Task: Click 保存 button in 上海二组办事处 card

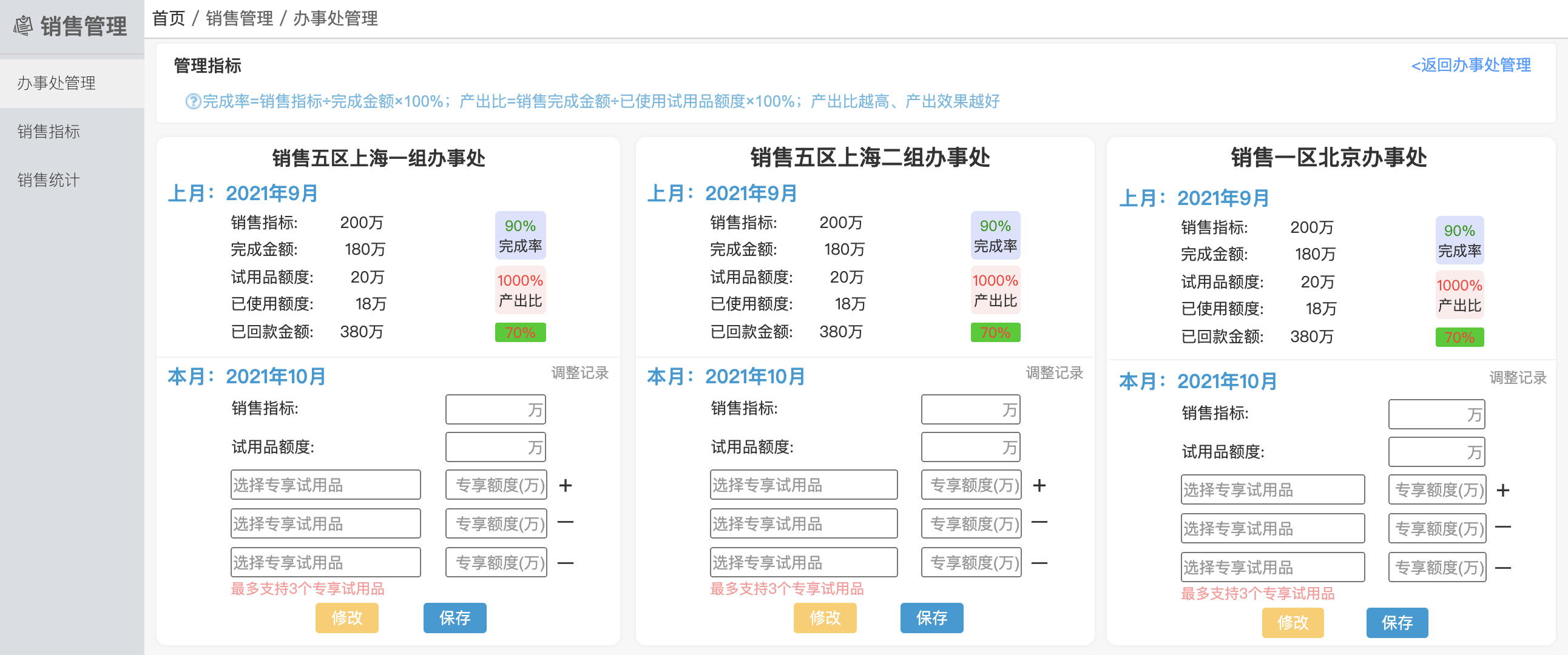Action: click(x=932, y=618)
